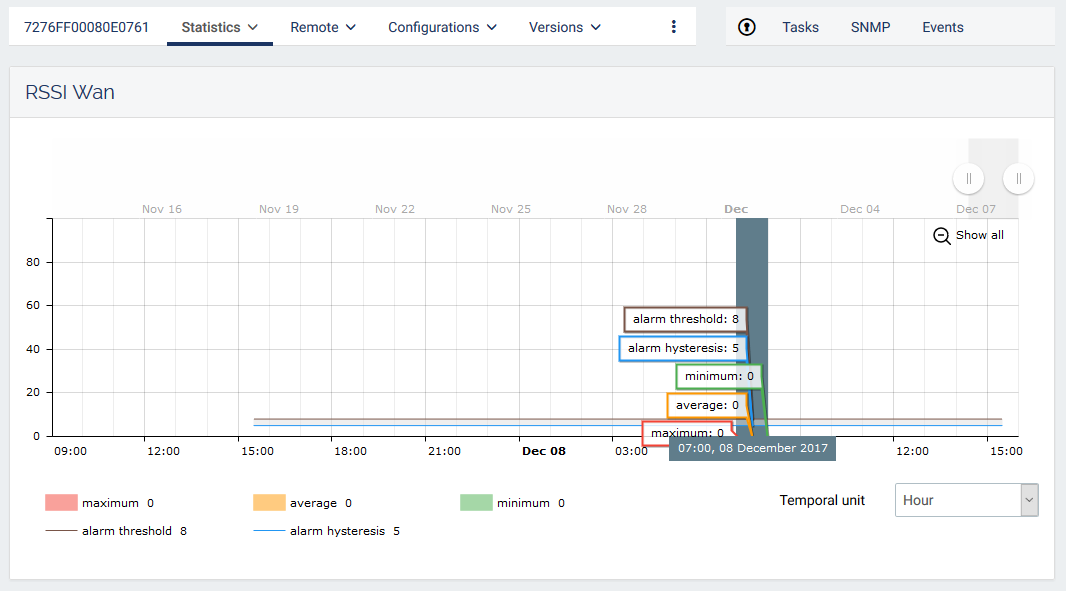Click the Show all zoom-out magnifier icon
Image resolution: width=1066 pixels, height=591 pixels.
click(x=941, y=236)
